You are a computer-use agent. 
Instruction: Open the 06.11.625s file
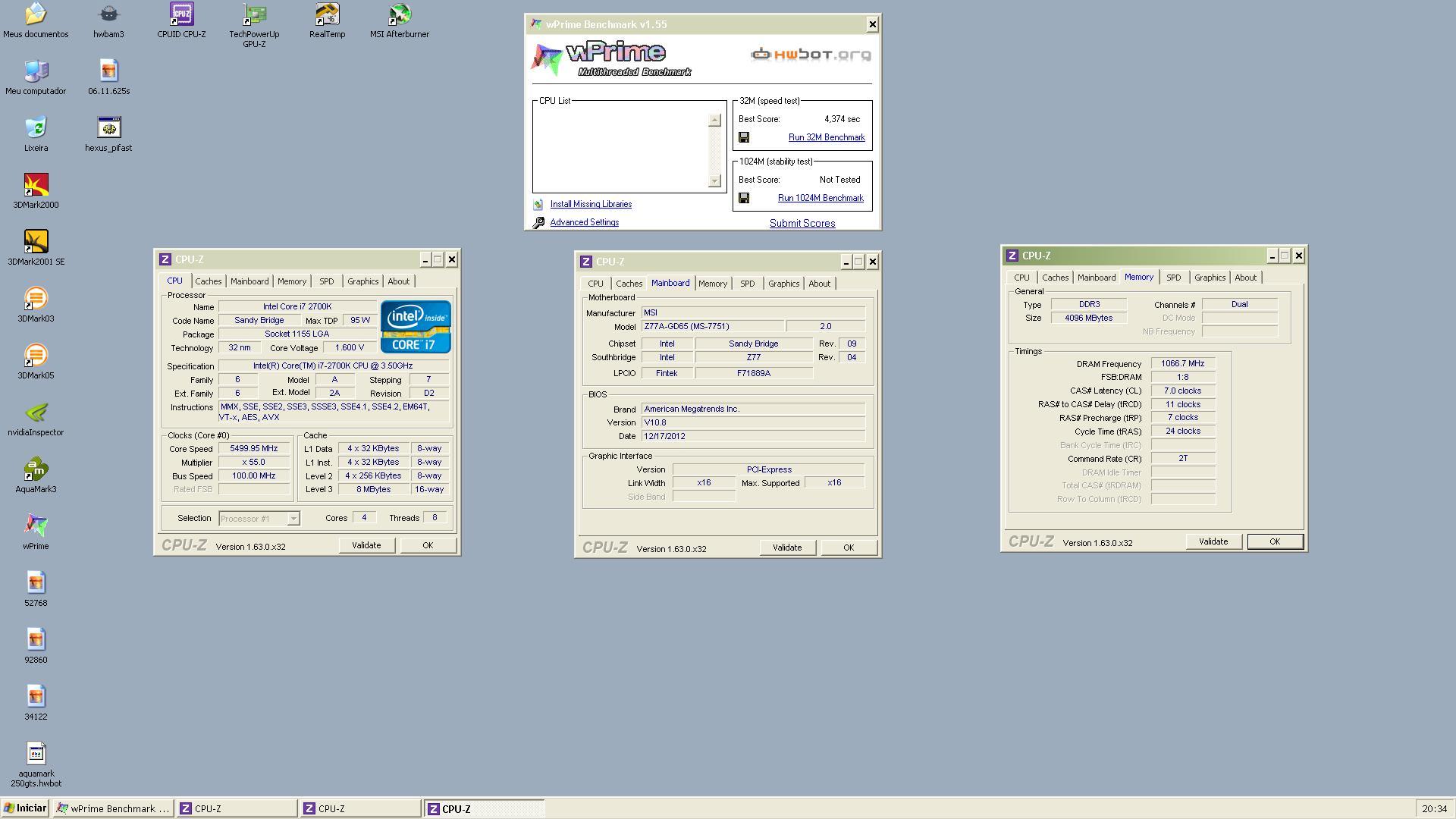[108, 77]
